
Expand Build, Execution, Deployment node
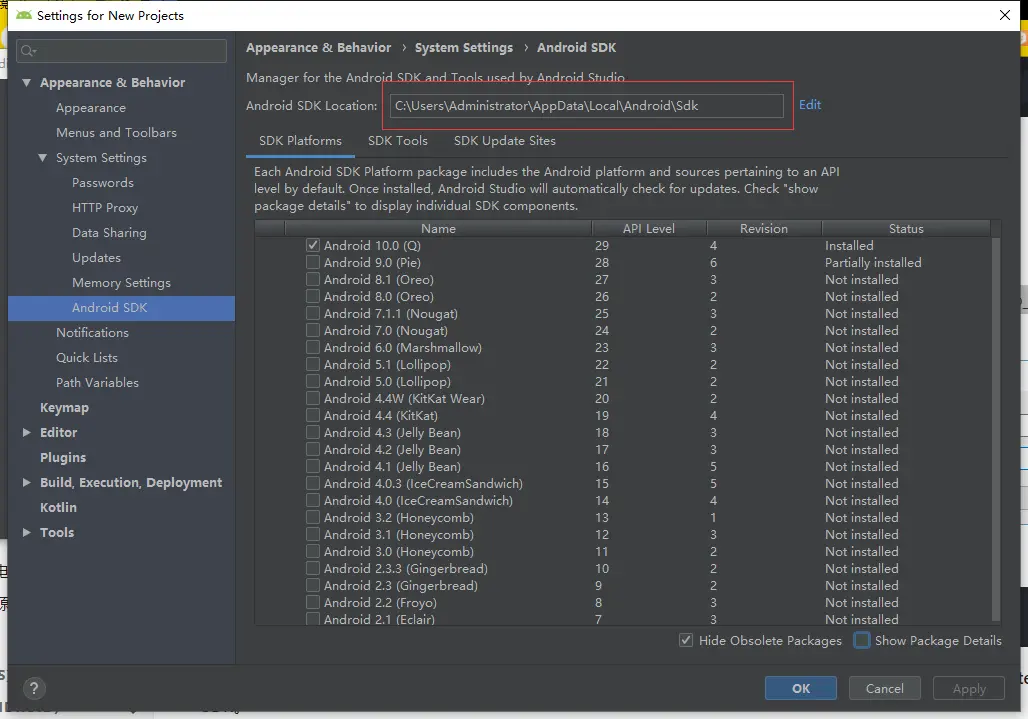tap(26, 482)
